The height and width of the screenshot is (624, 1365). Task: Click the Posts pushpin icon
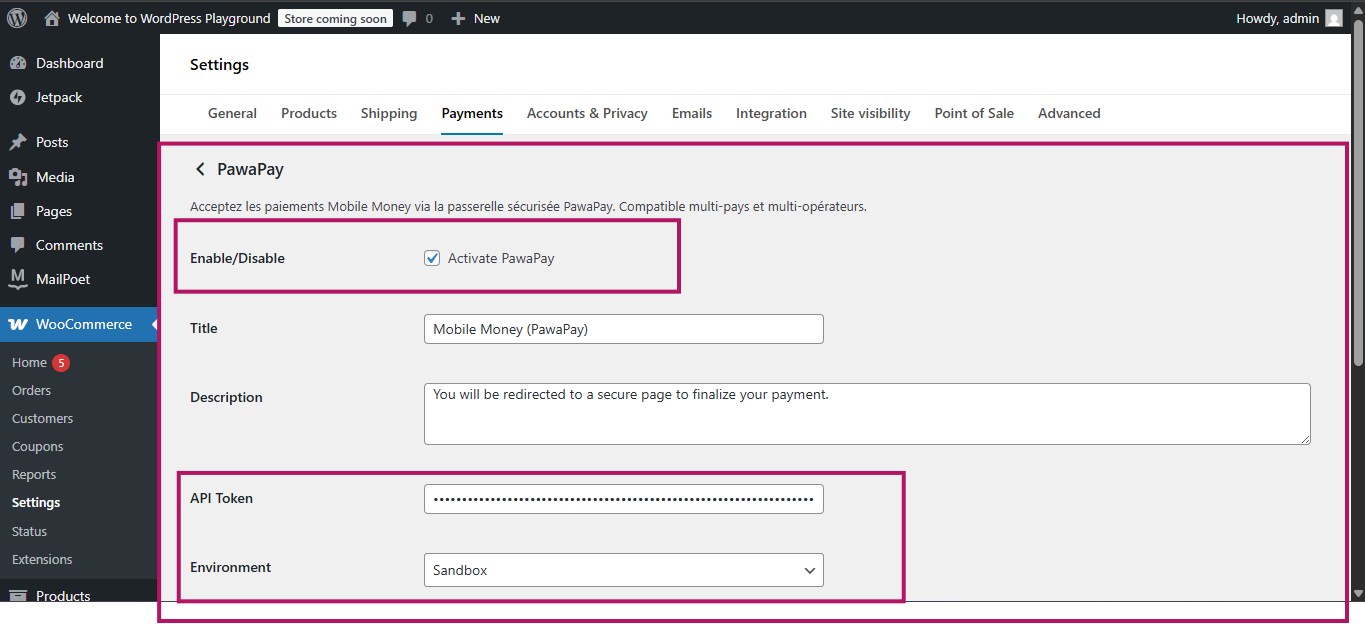tap(18, 142)
